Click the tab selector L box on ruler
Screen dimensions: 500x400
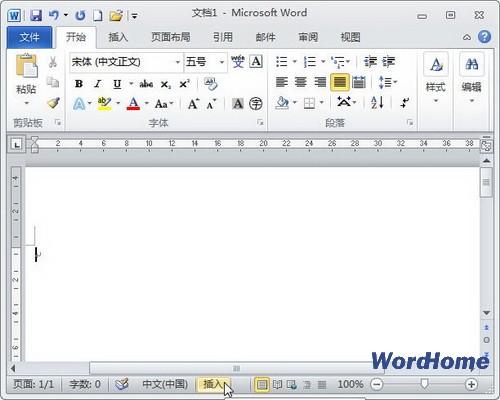pos(17,145)
